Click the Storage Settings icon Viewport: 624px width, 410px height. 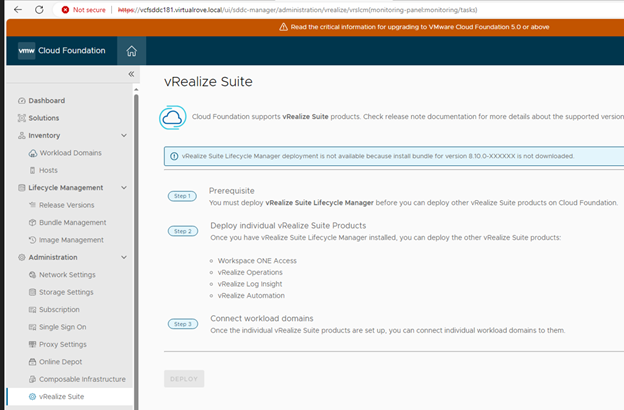(x=33, y=292)
